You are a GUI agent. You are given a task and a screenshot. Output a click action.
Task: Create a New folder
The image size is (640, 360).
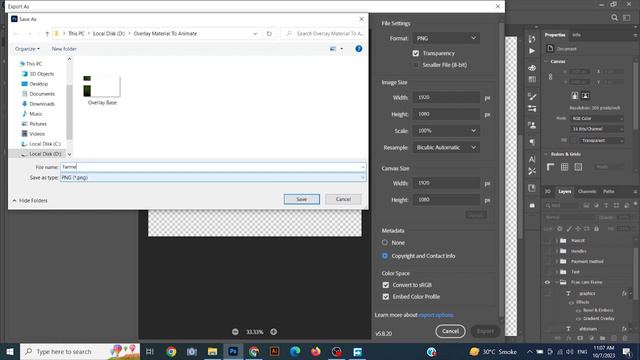64,49
